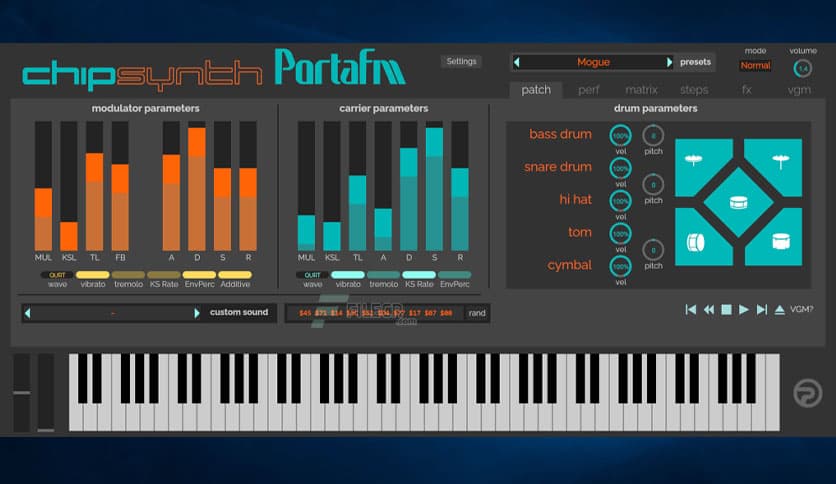Screen dimensions: 836x484
Task: Switch to the fx tab
Action: (746, 90)
